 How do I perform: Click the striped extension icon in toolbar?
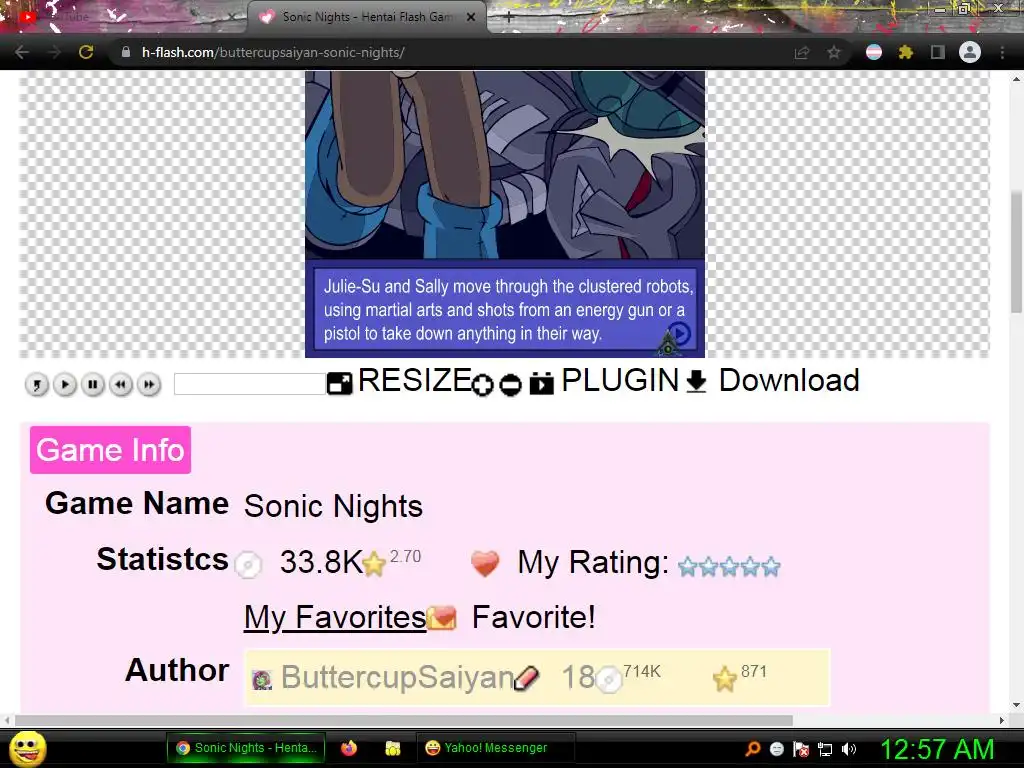[874, 52]
